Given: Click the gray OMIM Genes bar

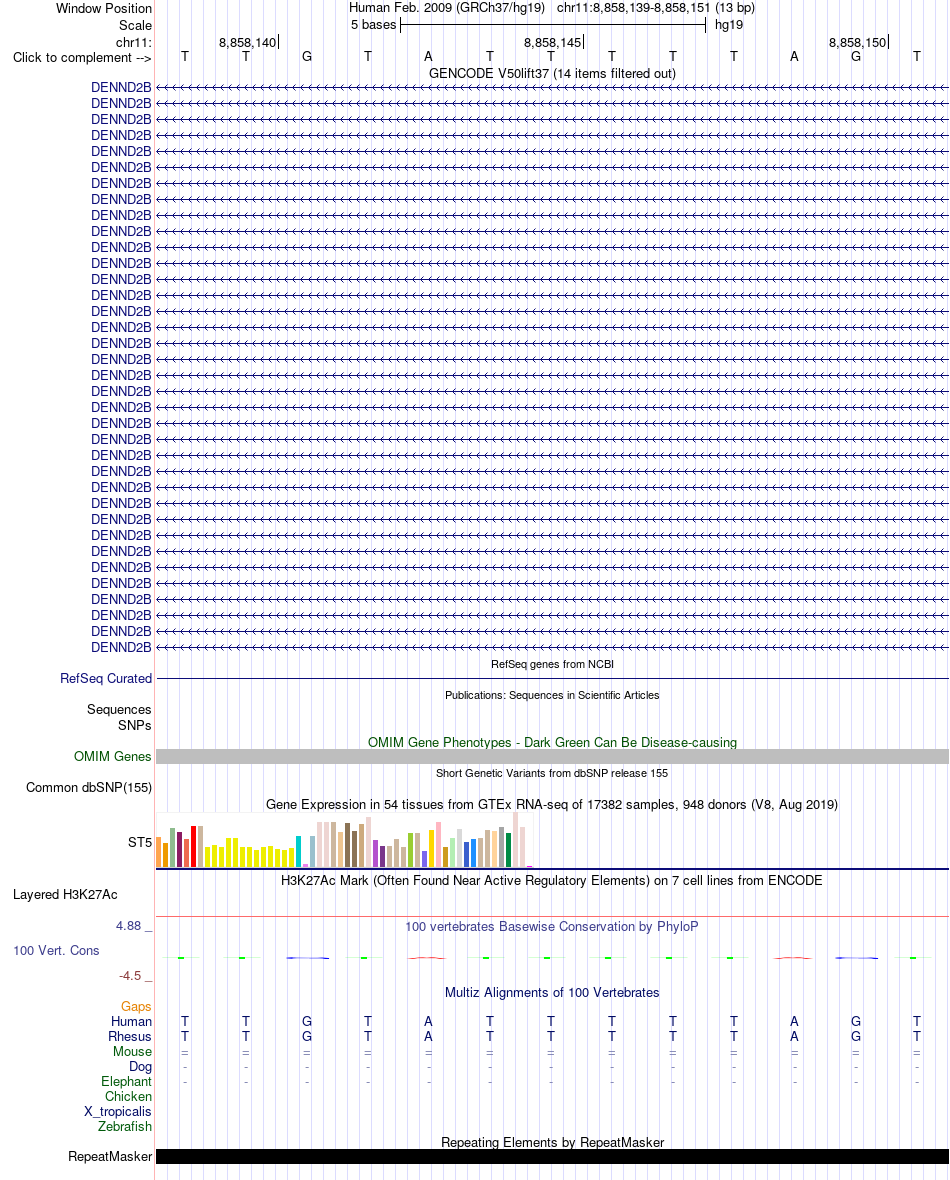Looking at the screenshot, I should (x=552, y=757).
